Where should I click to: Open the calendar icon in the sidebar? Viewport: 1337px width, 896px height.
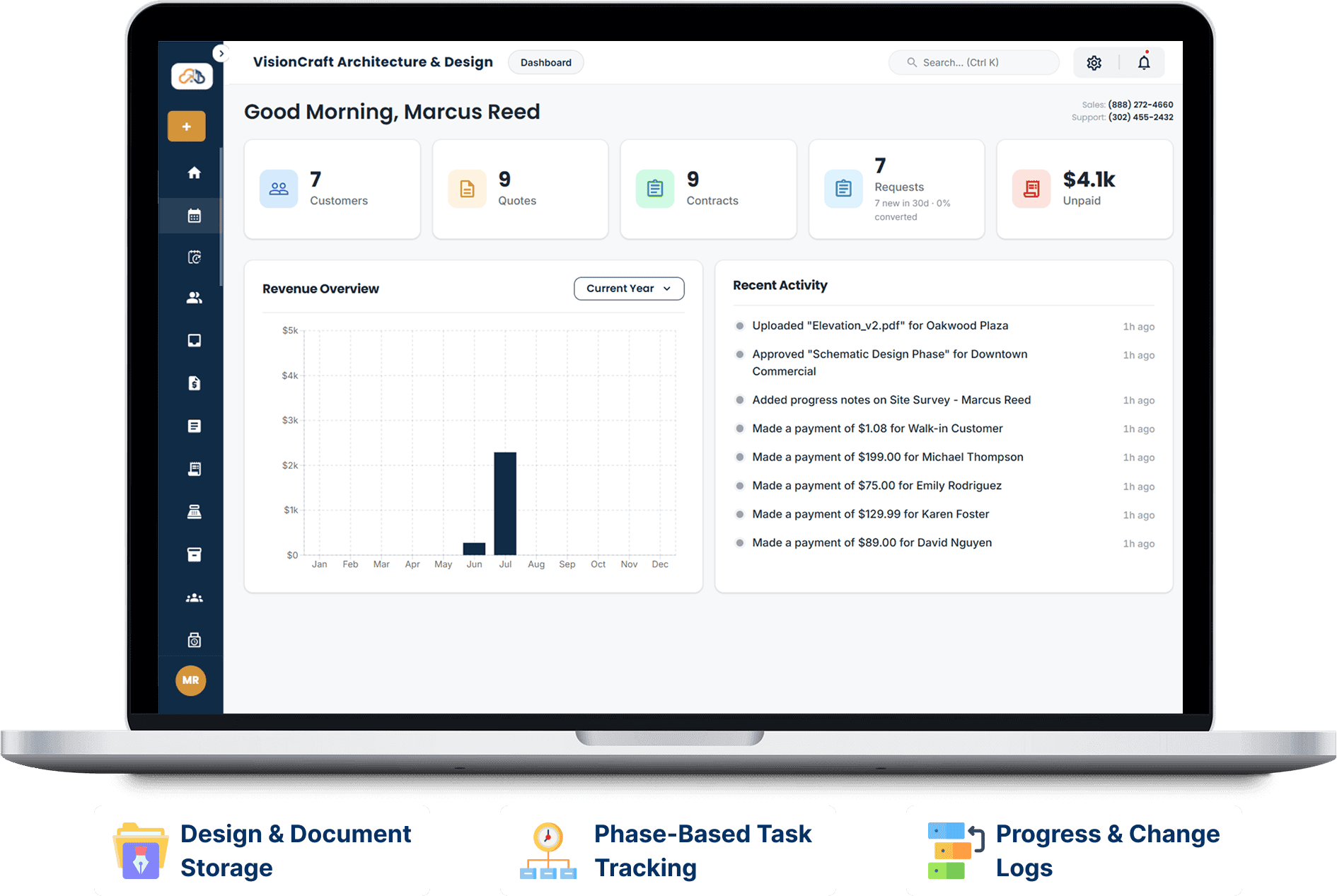pos(194,216)
